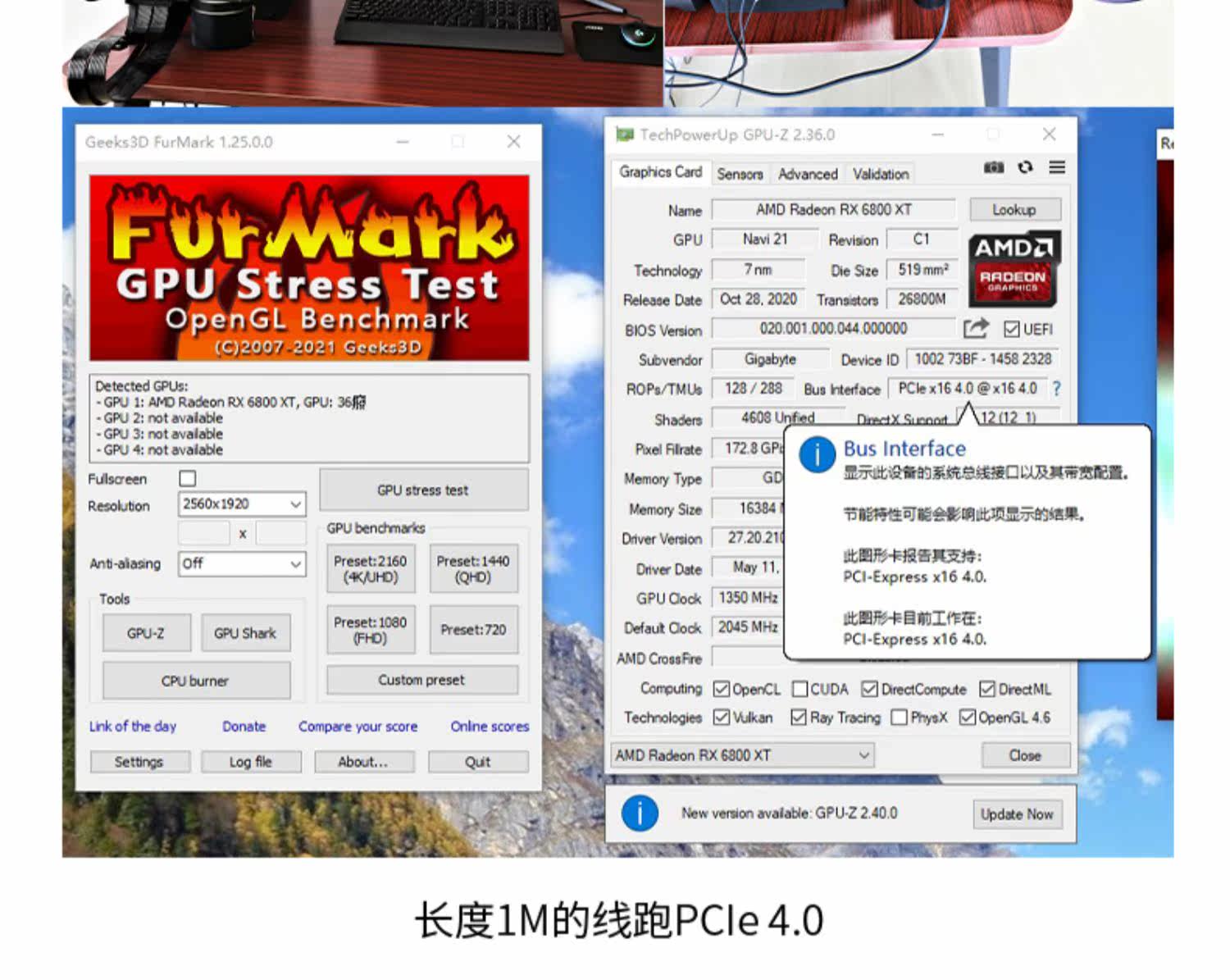The width and height of the screenshot is (1230, 980).
Task: Click the Die Size 519 mm² field
Action: click(x=922, y=270)
